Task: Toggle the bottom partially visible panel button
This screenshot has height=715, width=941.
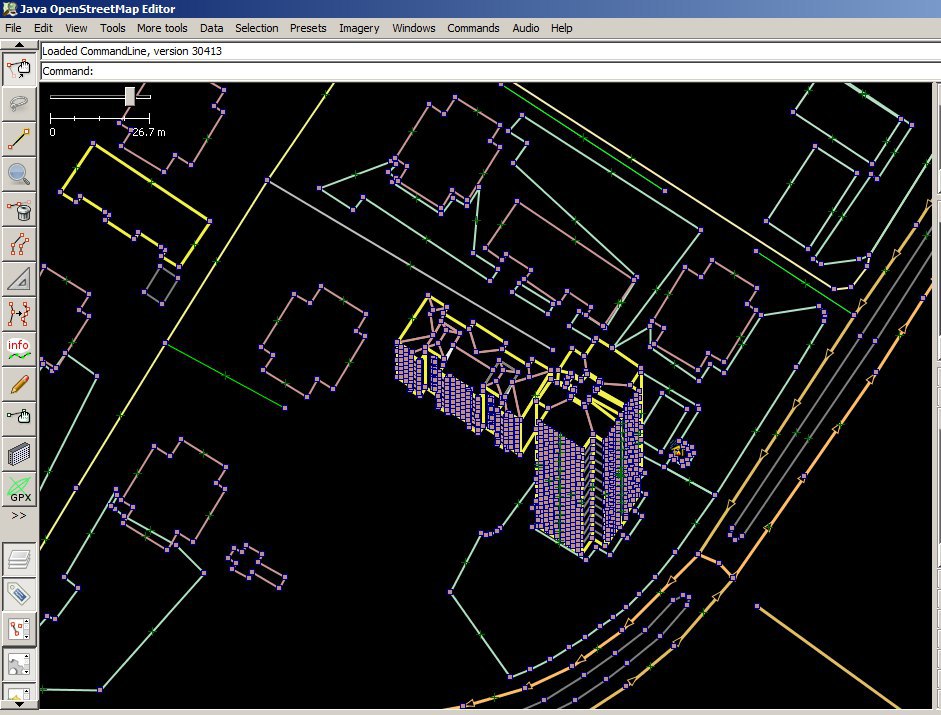Action: coord(19,692)
